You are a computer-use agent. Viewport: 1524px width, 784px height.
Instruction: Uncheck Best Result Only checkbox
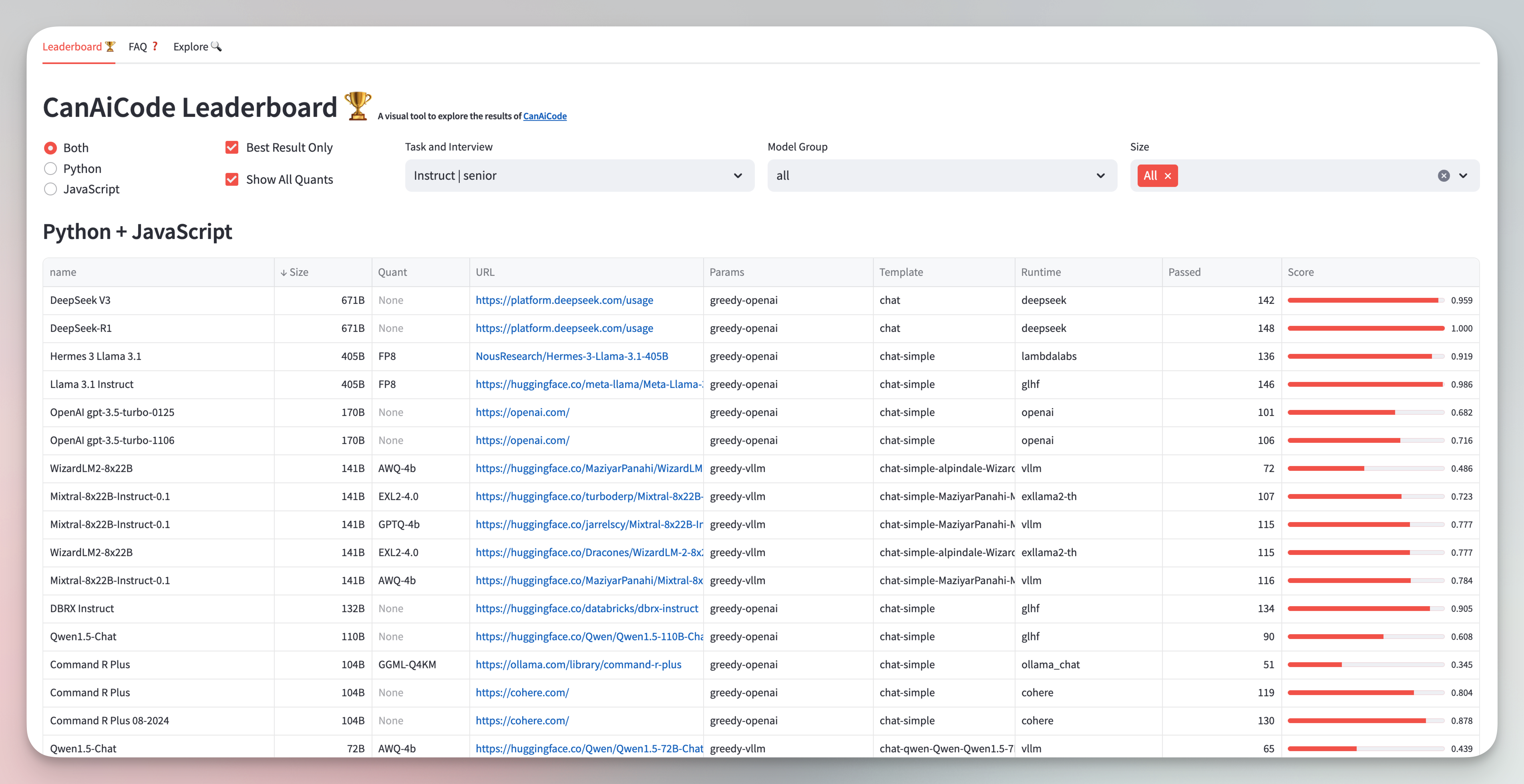232,147
